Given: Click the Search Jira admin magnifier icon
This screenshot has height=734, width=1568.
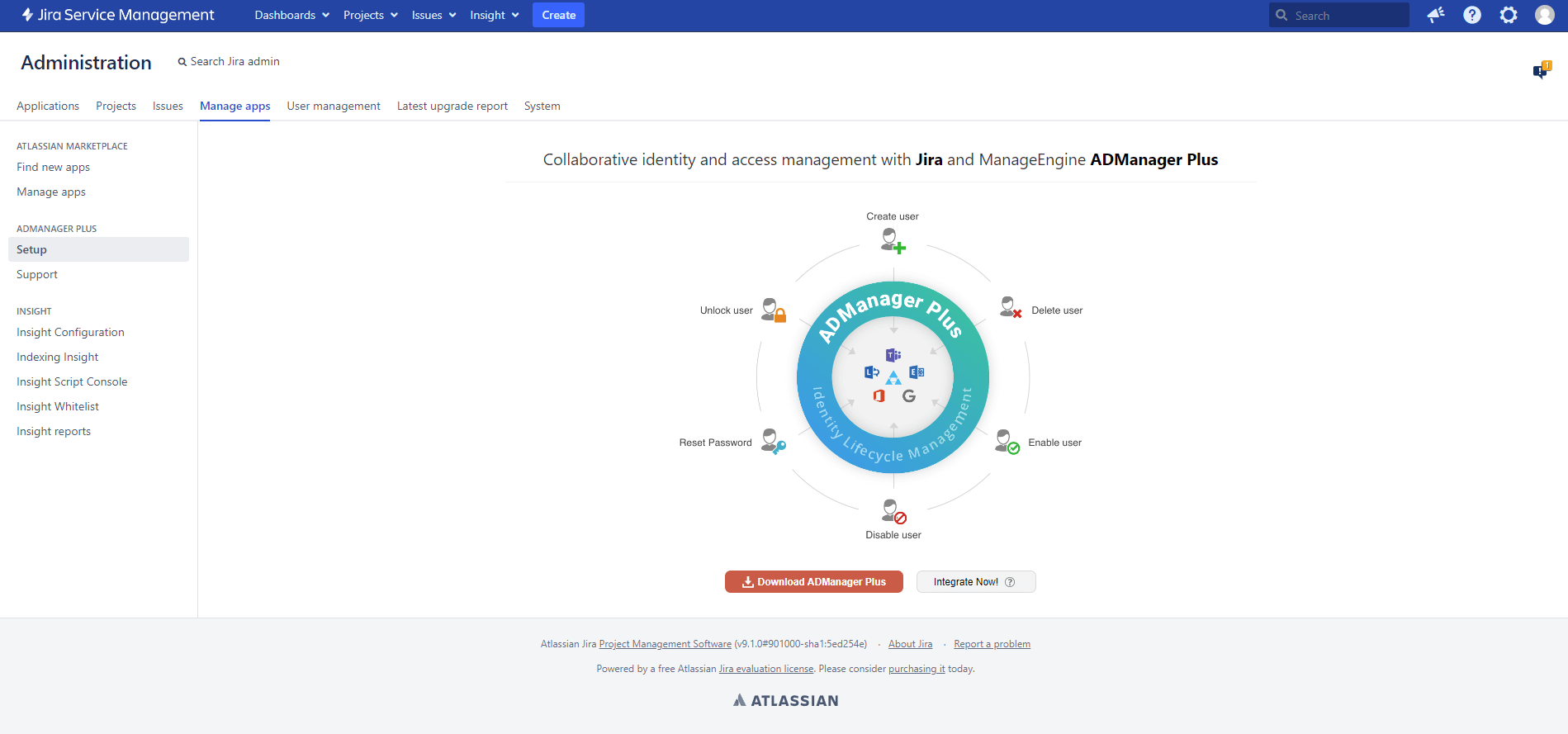Looking at the screenshot, I should (x=182, y=62).
